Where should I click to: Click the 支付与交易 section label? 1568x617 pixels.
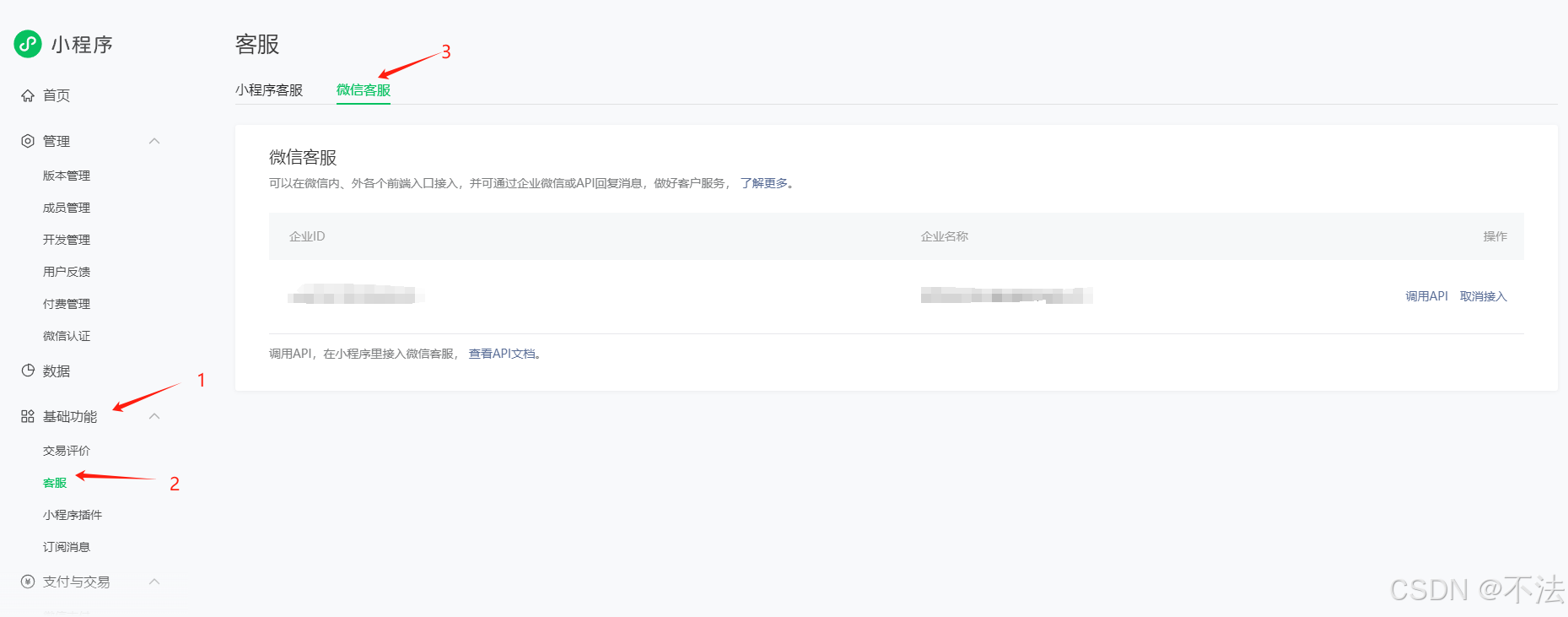click(x=77, y=582)
